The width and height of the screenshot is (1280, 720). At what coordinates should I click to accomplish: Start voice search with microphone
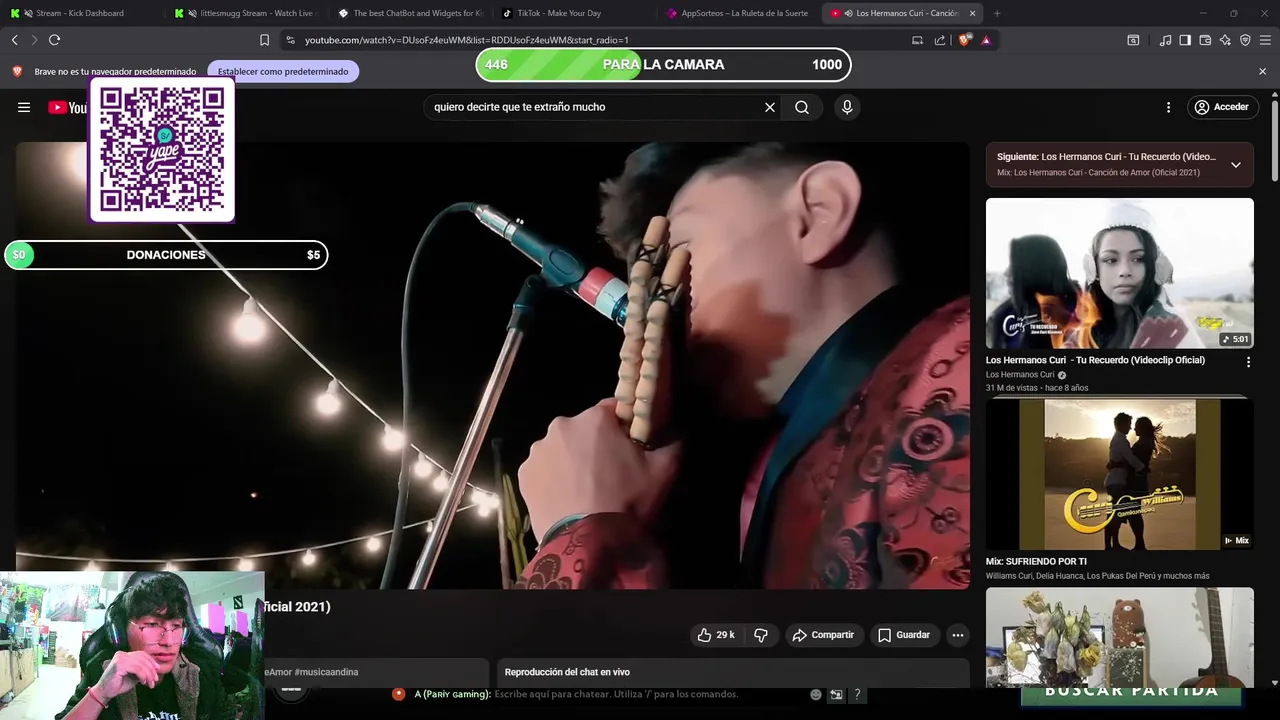click(x=847, y=107)
